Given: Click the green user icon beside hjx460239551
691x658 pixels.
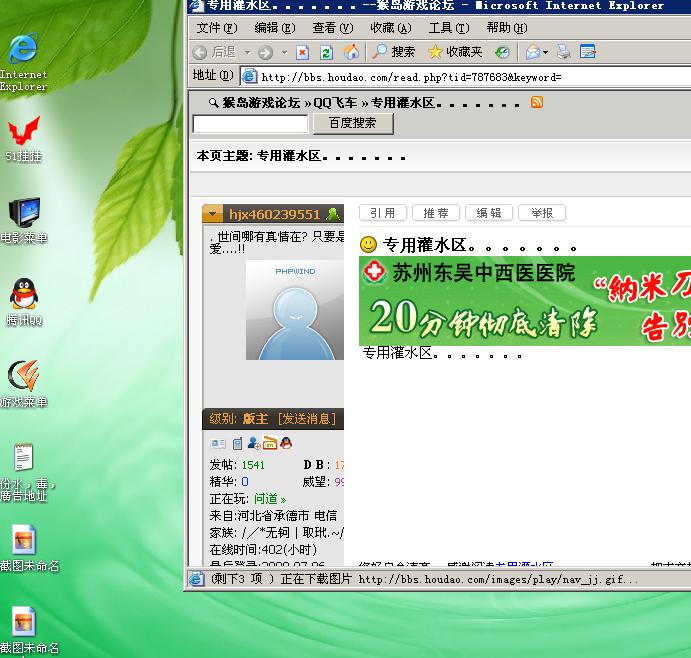Looking at the screenshot, I should (x=333, y=214).
